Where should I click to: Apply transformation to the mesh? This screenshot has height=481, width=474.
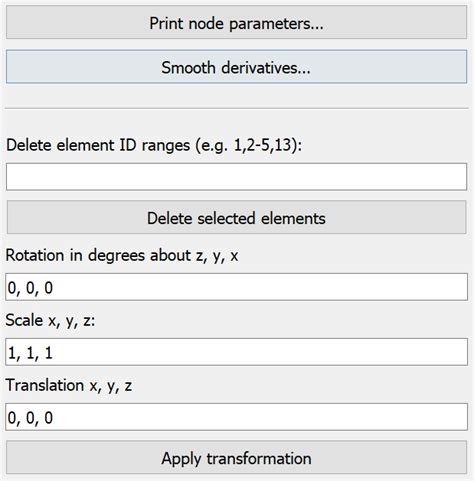(236, 457)
